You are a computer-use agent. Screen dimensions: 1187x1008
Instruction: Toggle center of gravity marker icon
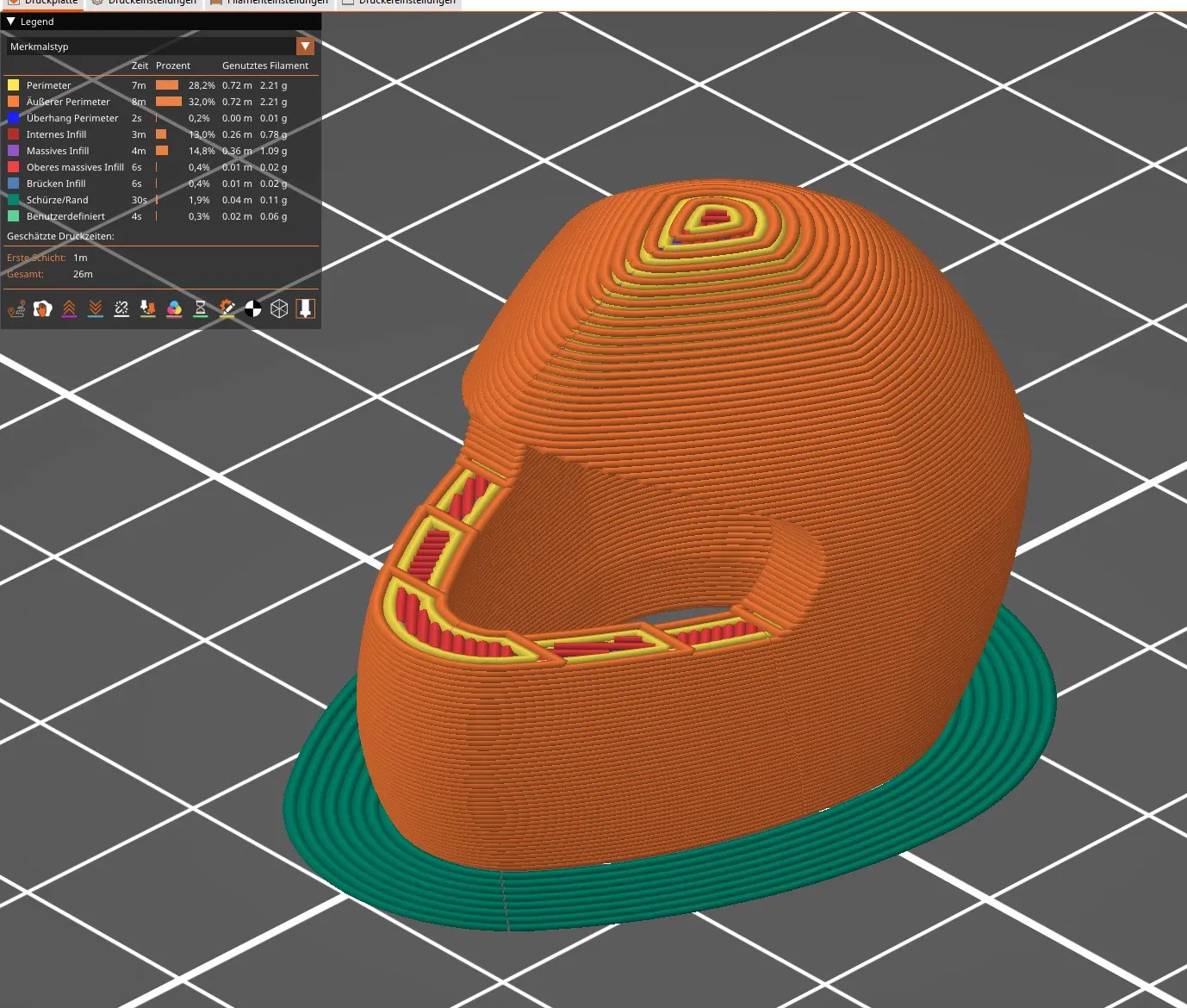point(253,308)
